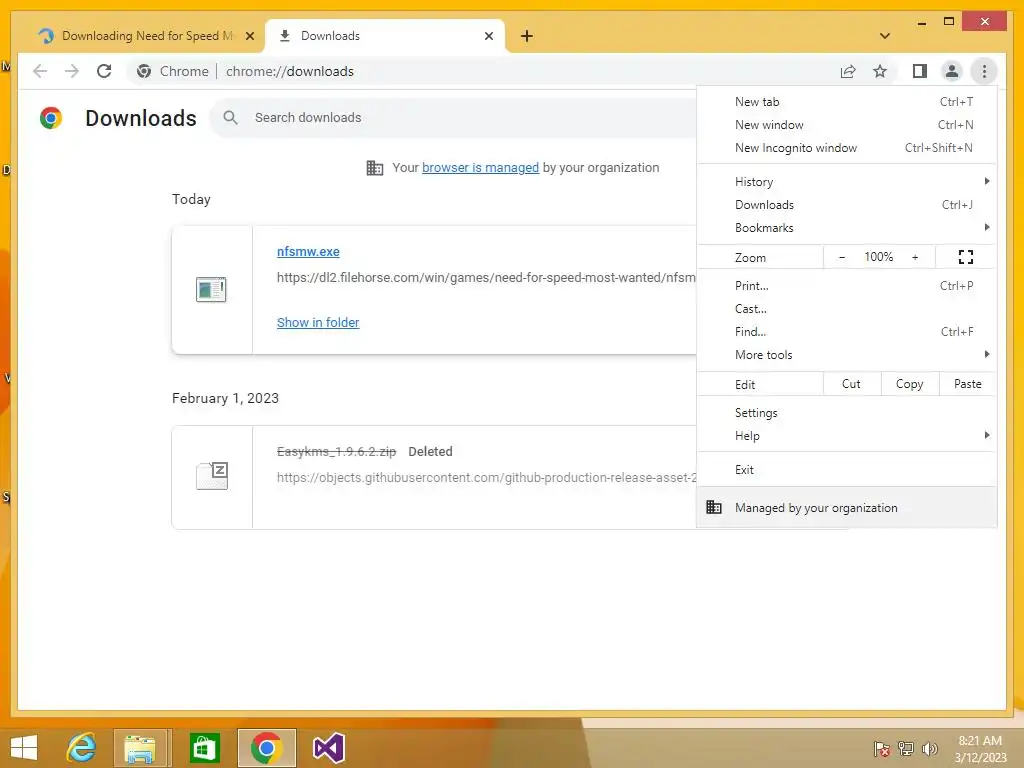The image size is (1024, 768).
Task: Click the browser forward arrow
Action: point(72,71)
